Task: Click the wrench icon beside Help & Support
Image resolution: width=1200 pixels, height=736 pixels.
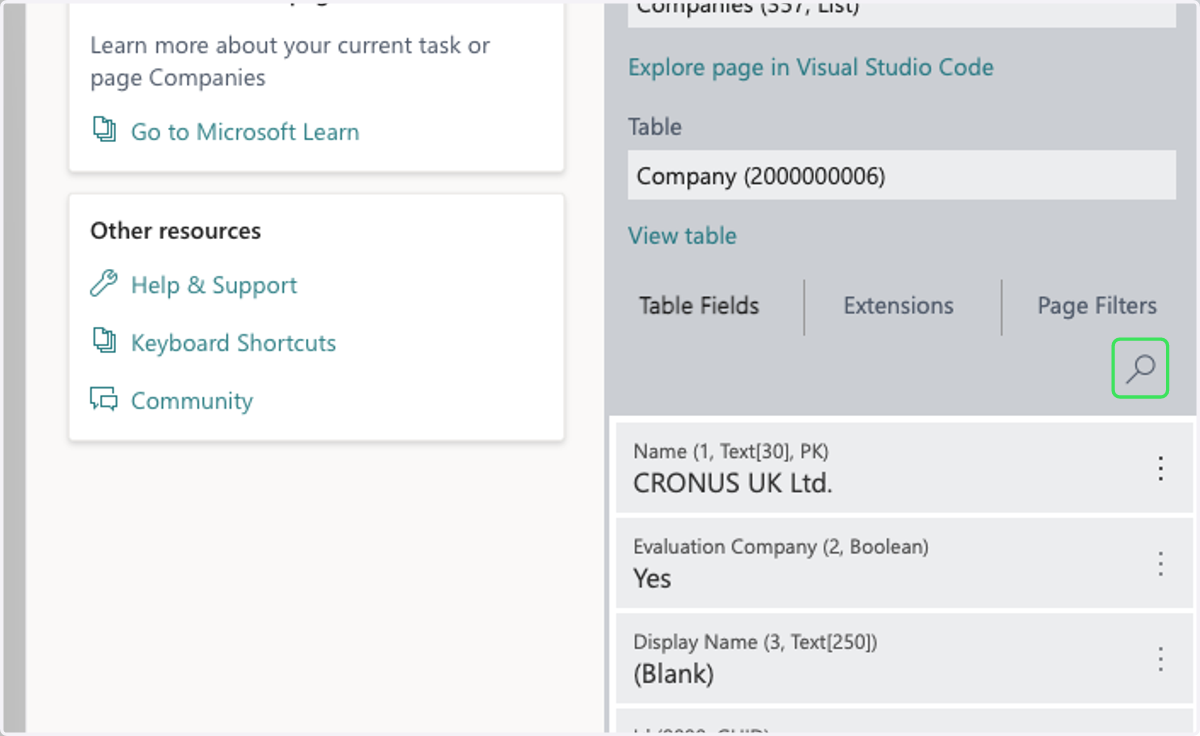Action: (104, 284)
